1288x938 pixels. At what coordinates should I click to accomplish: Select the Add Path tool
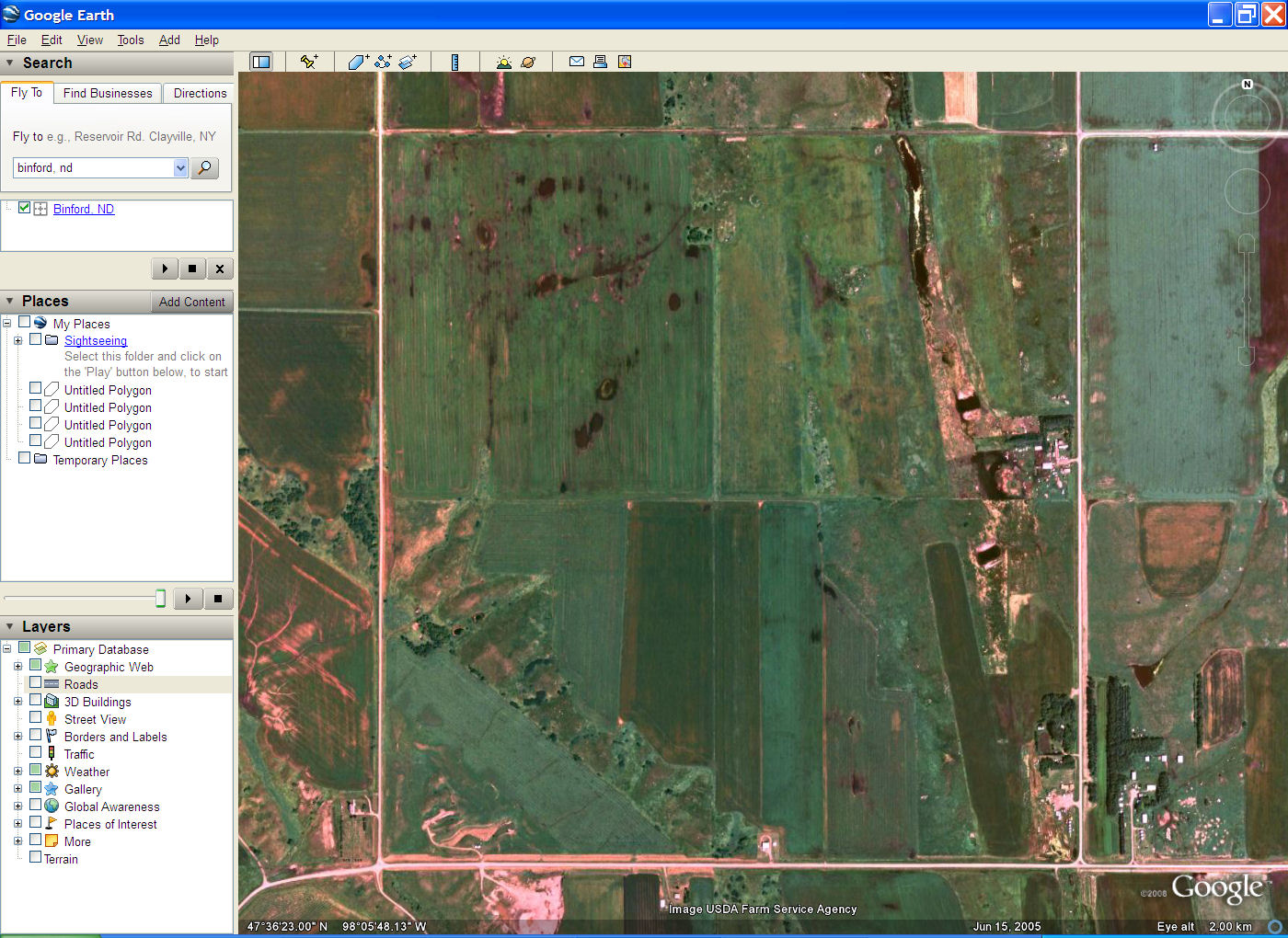pyautogui.click(x=384, y=62)
